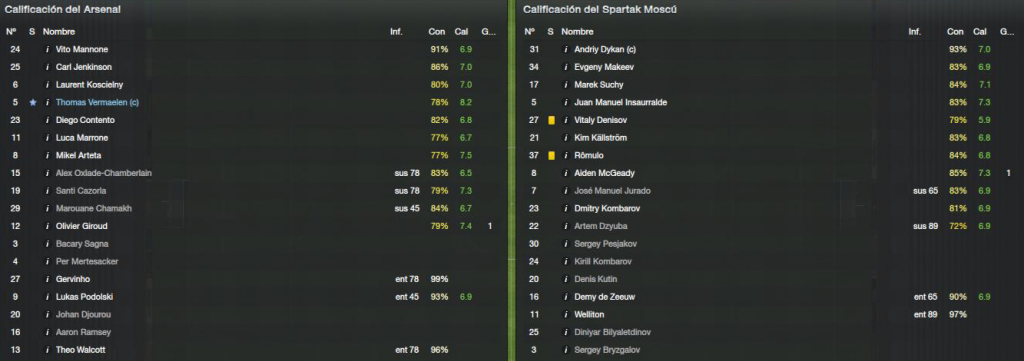The height and width of the screenshot is (361, 1024).
Task: Sort Arsenal ratings by Cal column header
Action: [x=461, y=31]
